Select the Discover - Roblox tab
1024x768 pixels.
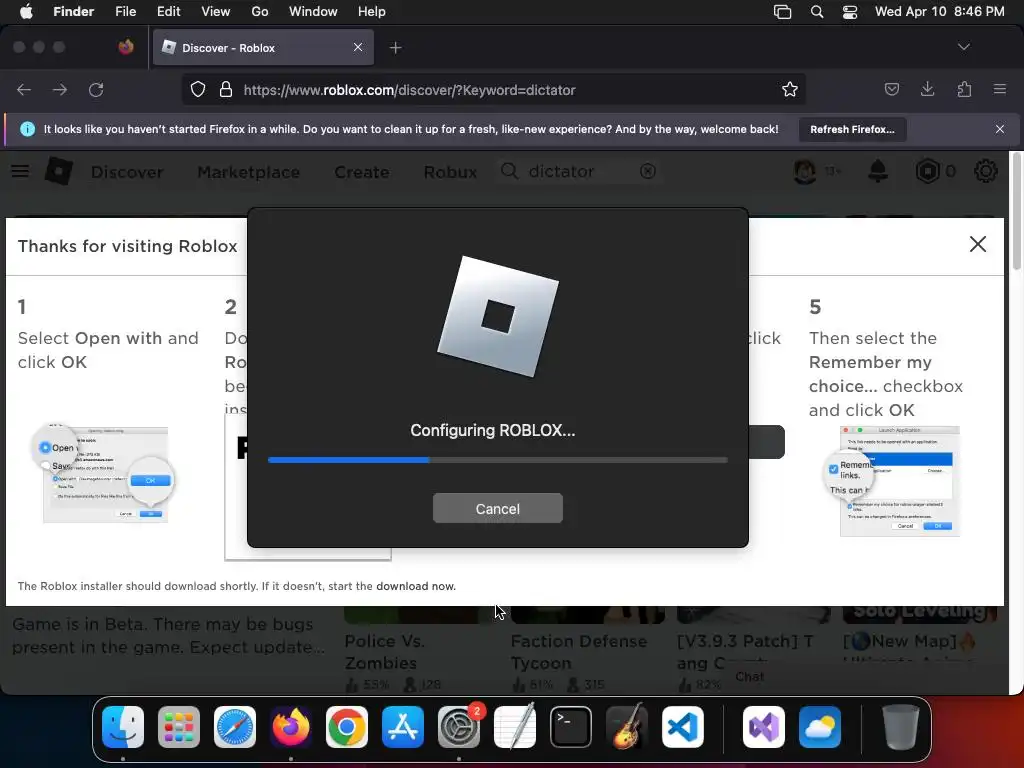pyautogui.click(x=263, y=48)
